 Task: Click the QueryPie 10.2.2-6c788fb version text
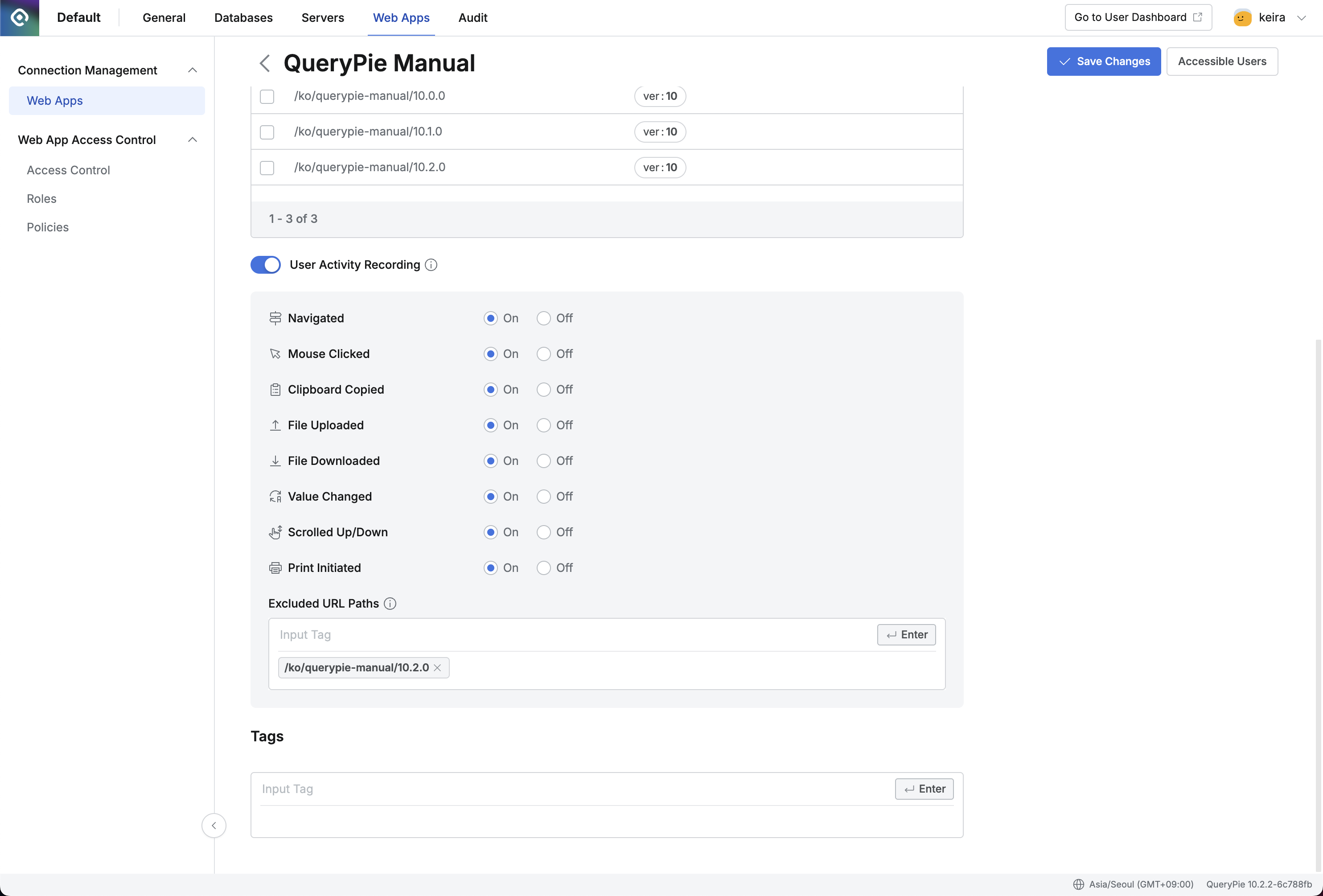pos(1259,884)
